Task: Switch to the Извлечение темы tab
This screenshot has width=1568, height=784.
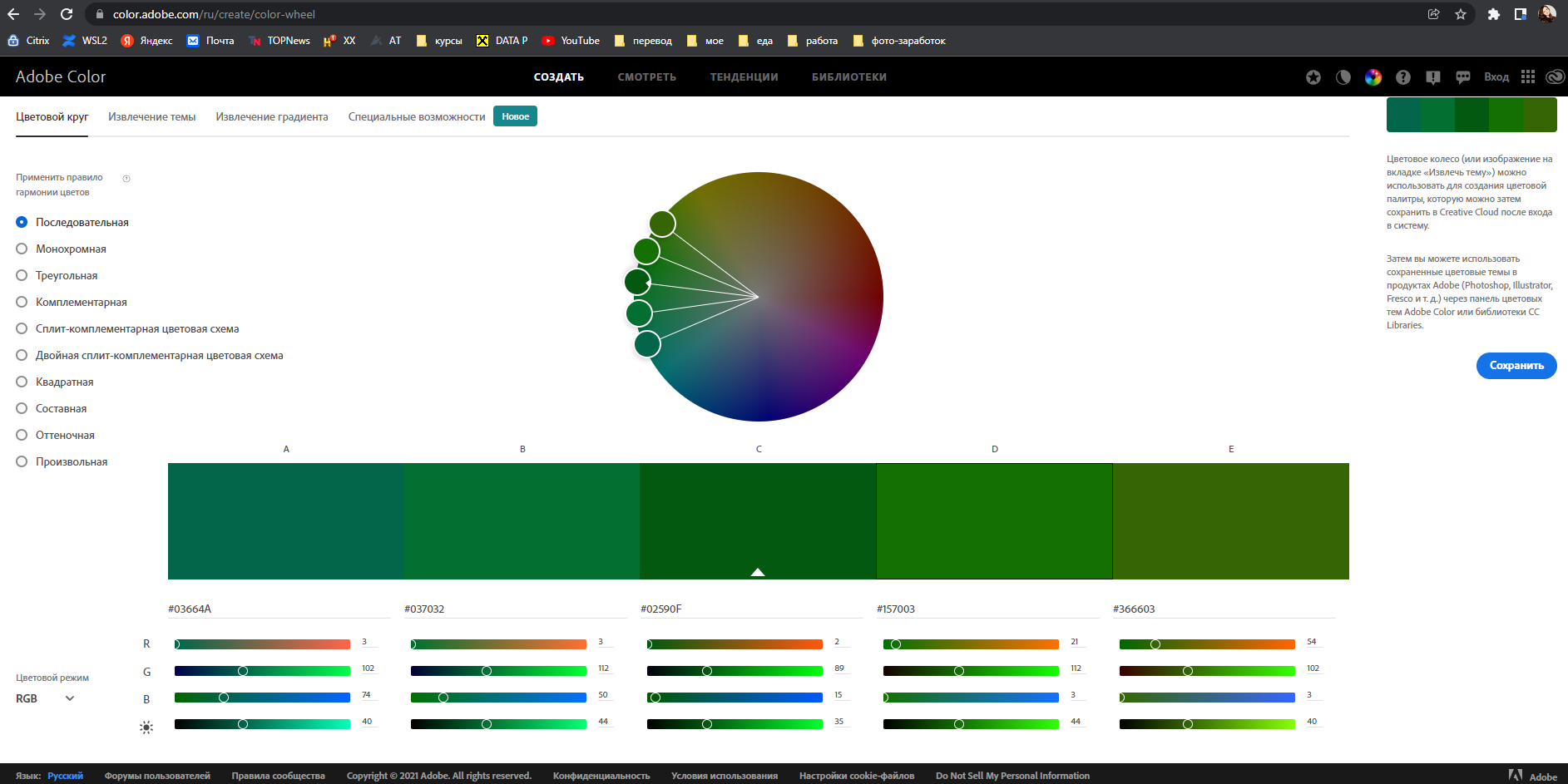Action: pyautogui.click(x=151, y=117)
